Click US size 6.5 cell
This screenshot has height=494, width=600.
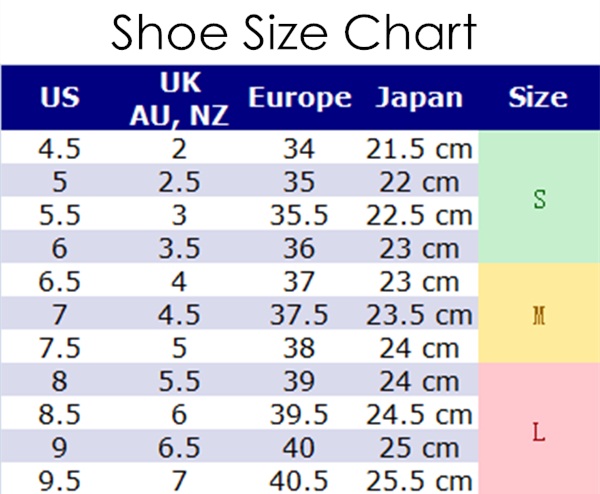[x=59, y=282]
